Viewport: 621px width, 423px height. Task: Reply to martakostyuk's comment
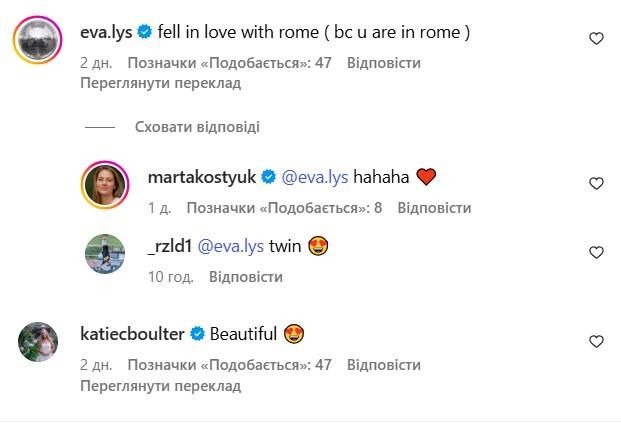[x=434, y=208]
